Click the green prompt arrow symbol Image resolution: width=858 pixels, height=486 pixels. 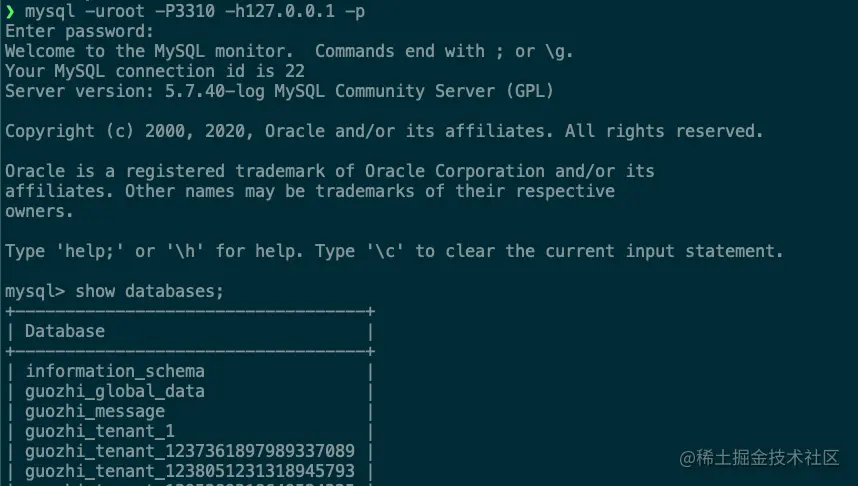click(x=10, y=11)
